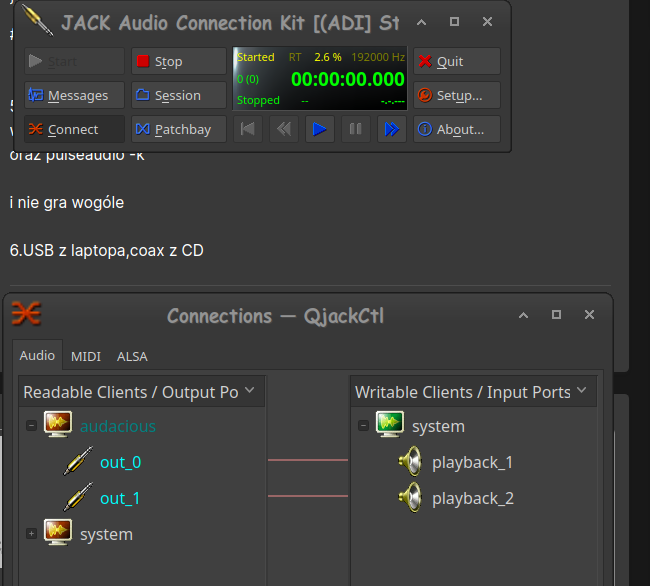Collapse the system writable client tree
This screenshot has height=586, width=650.
click(x=363, y=426)
